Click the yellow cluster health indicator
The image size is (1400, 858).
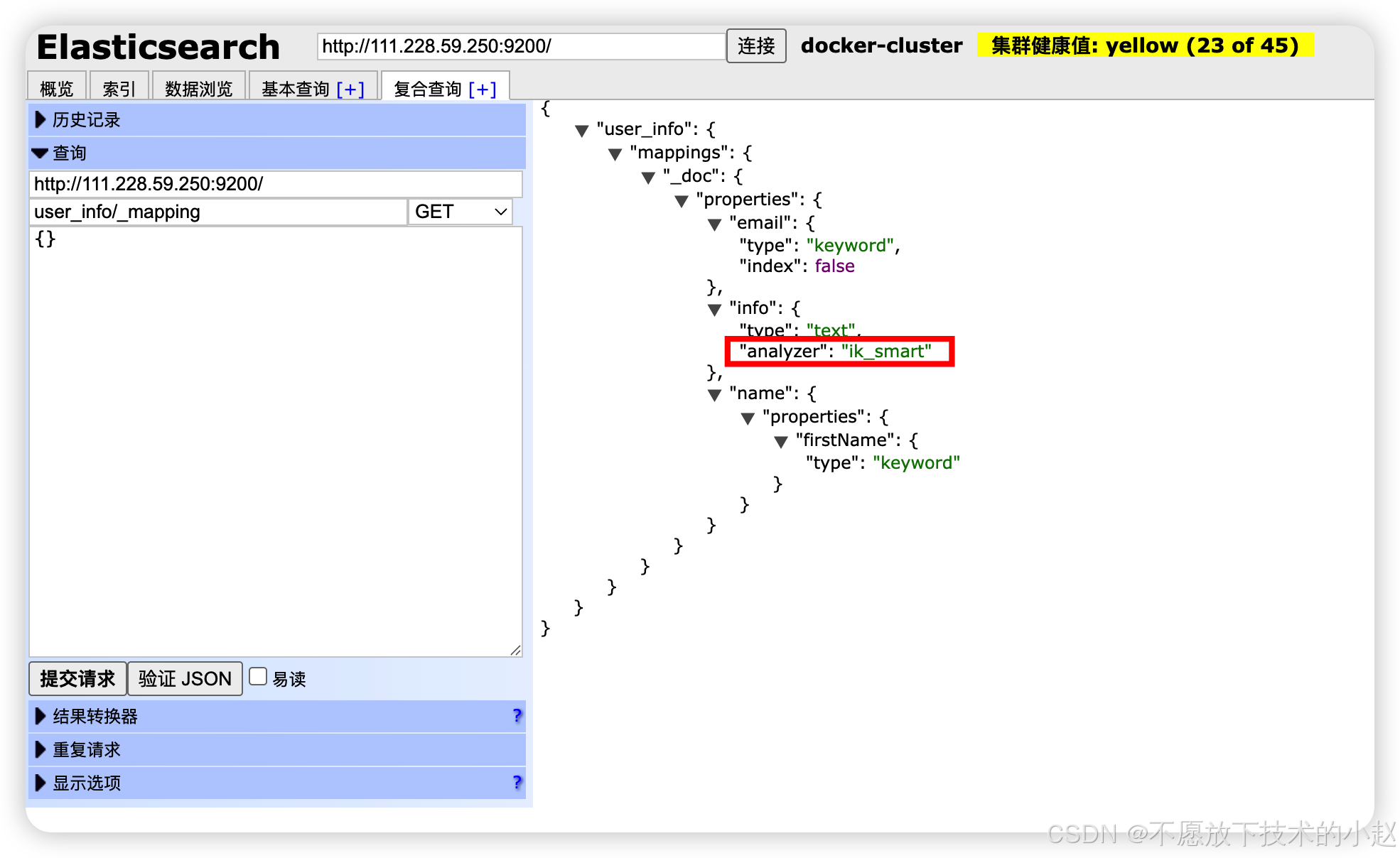pos(1144,45)
